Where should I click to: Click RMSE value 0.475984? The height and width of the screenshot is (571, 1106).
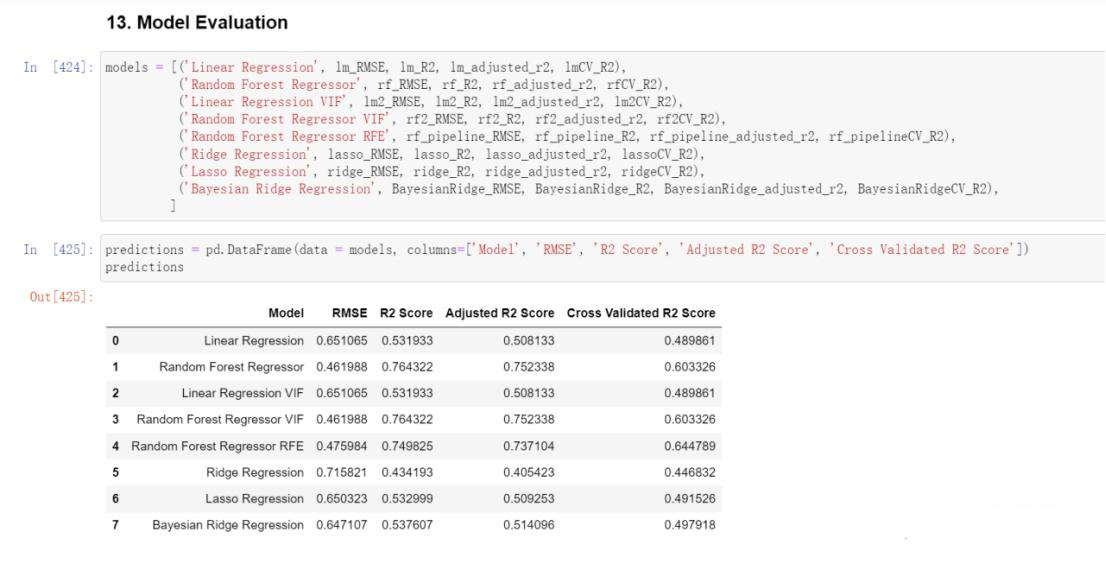[x=341, y=446]
